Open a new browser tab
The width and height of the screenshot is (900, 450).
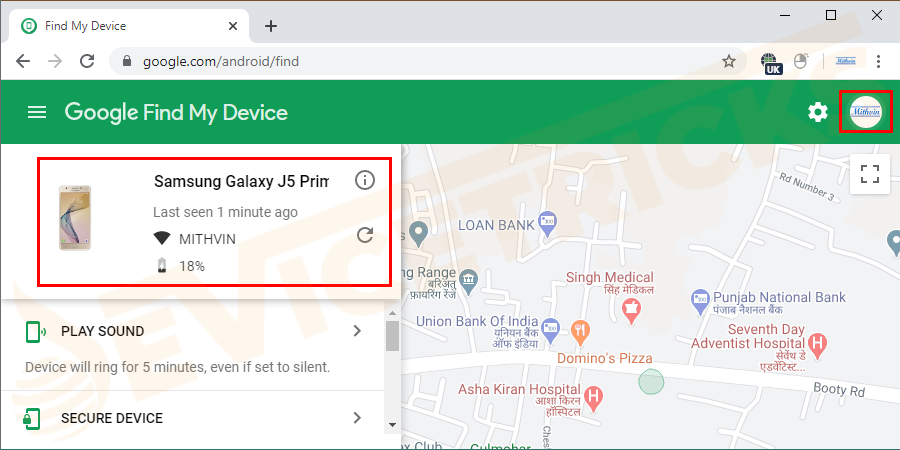click(x=271, y=26)
